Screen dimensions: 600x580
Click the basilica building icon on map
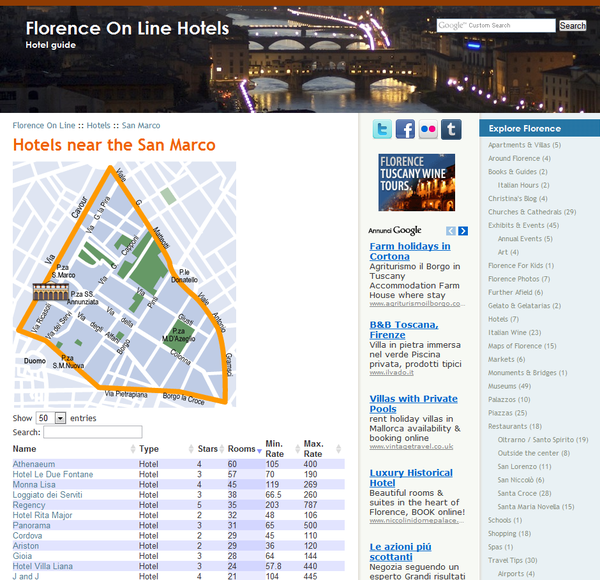tap(51, 292)
